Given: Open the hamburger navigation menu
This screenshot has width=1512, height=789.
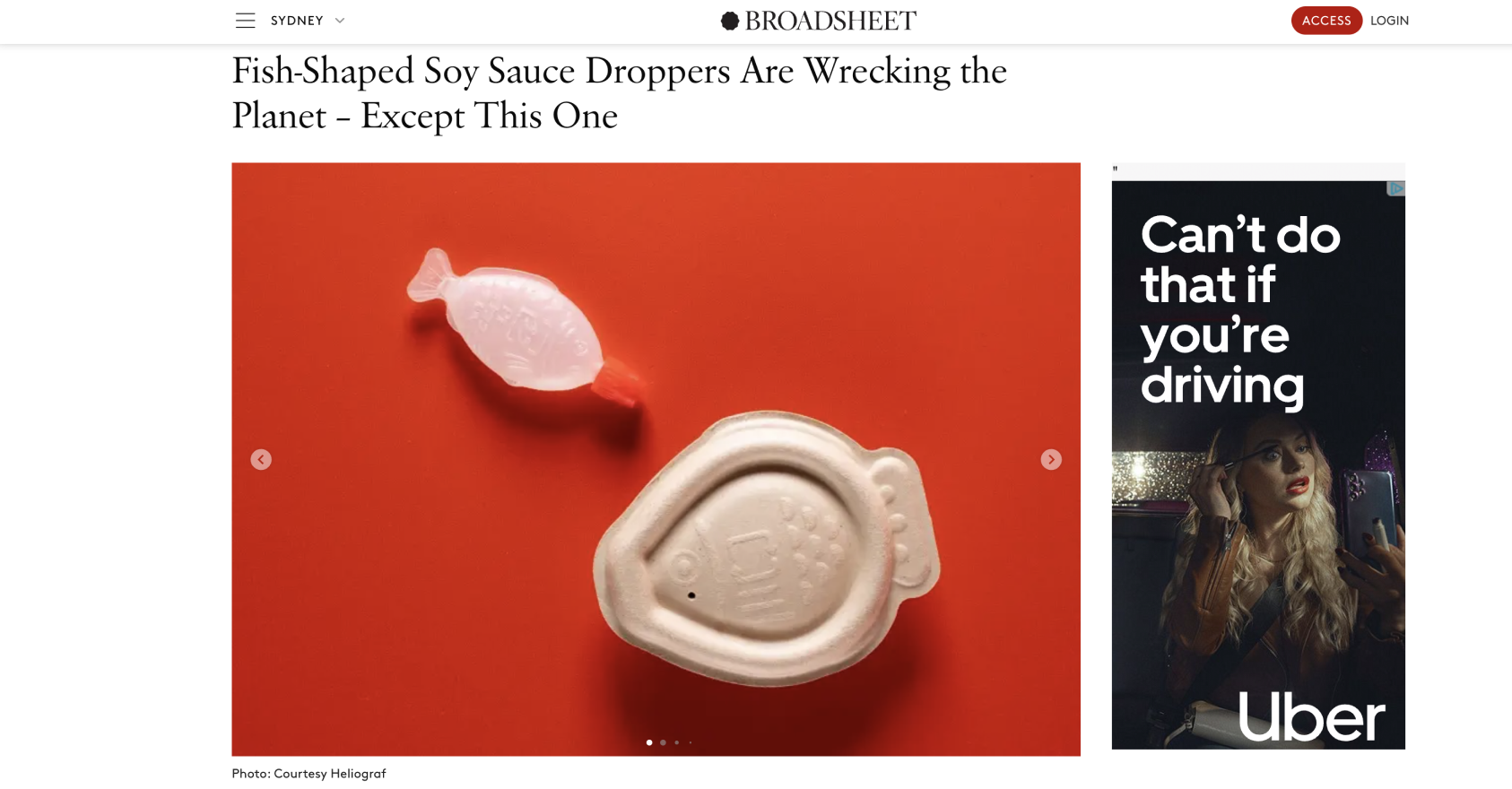Looking at the screenshot, I should pyautogui.click(x=245, y=21).
